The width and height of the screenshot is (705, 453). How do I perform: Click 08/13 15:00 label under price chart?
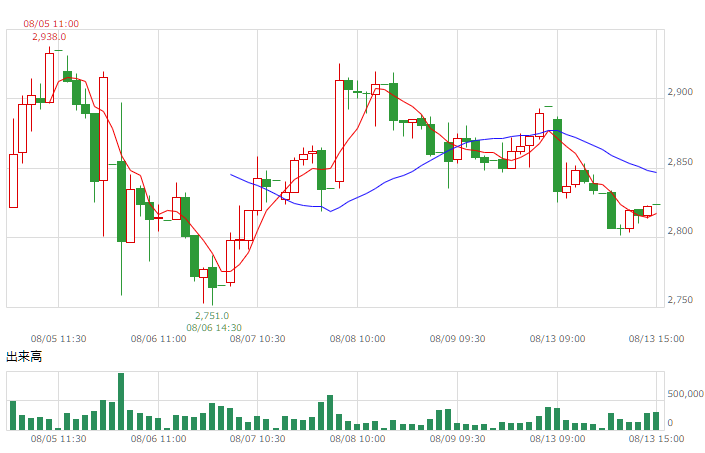(x=656, y=339)
